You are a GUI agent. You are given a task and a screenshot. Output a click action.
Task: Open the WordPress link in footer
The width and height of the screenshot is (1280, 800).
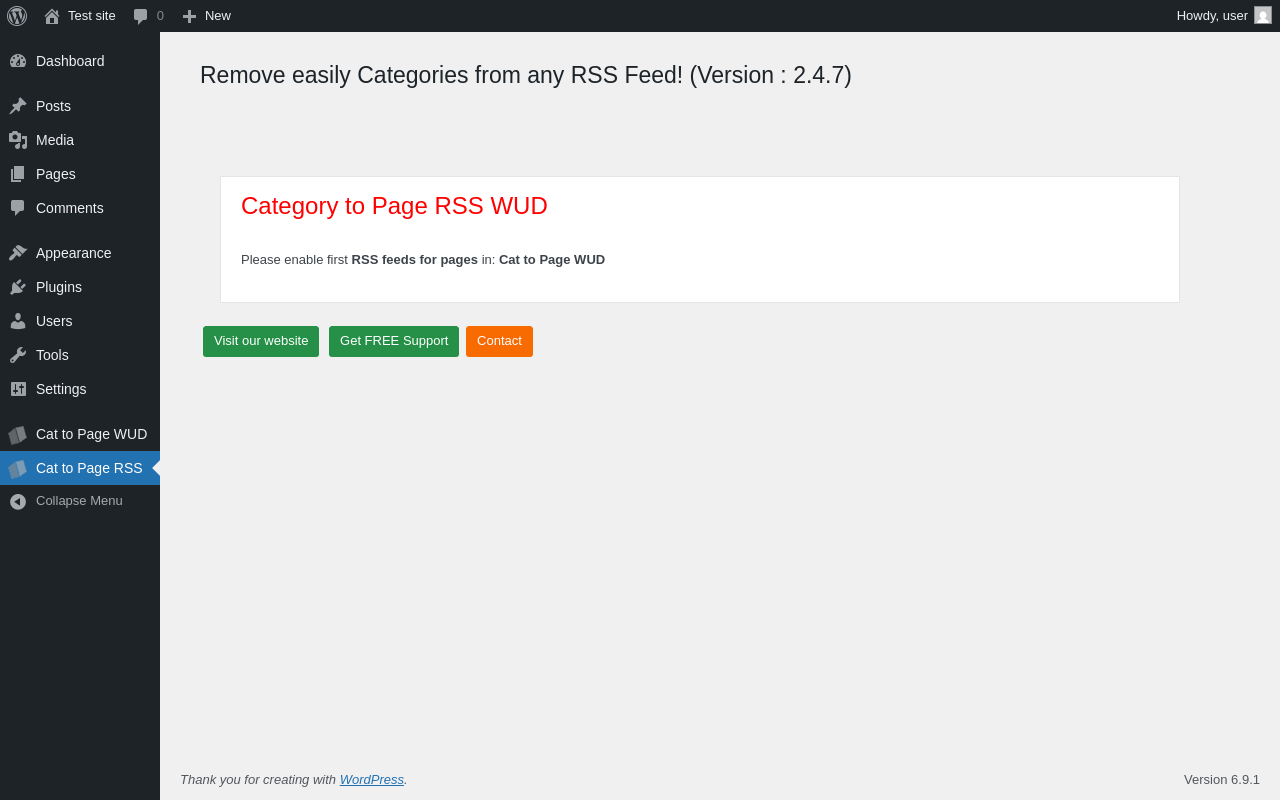pos(372,779)
